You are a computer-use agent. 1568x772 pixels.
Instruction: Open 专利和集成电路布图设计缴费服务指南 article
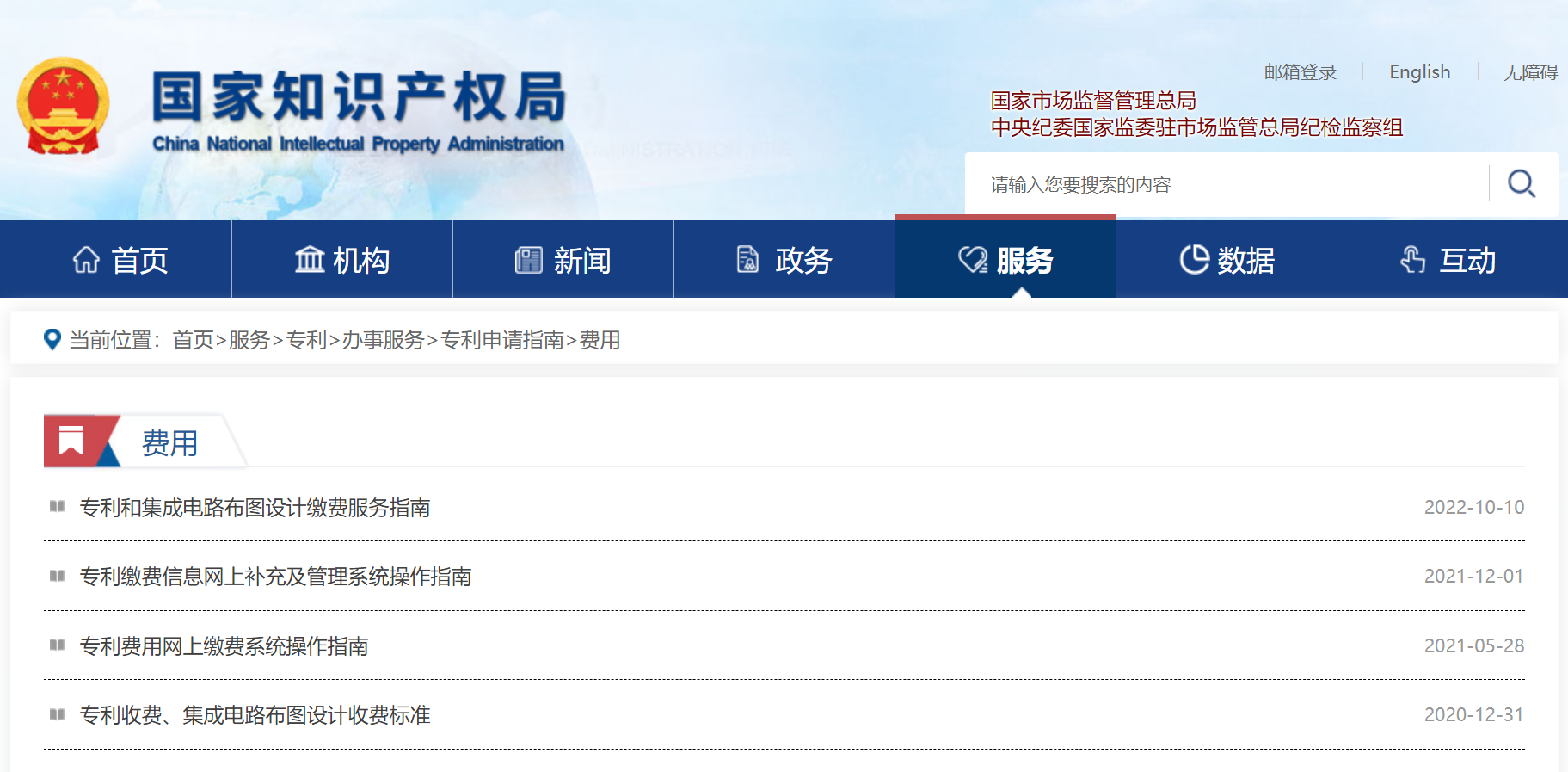[x=255, y=508]
